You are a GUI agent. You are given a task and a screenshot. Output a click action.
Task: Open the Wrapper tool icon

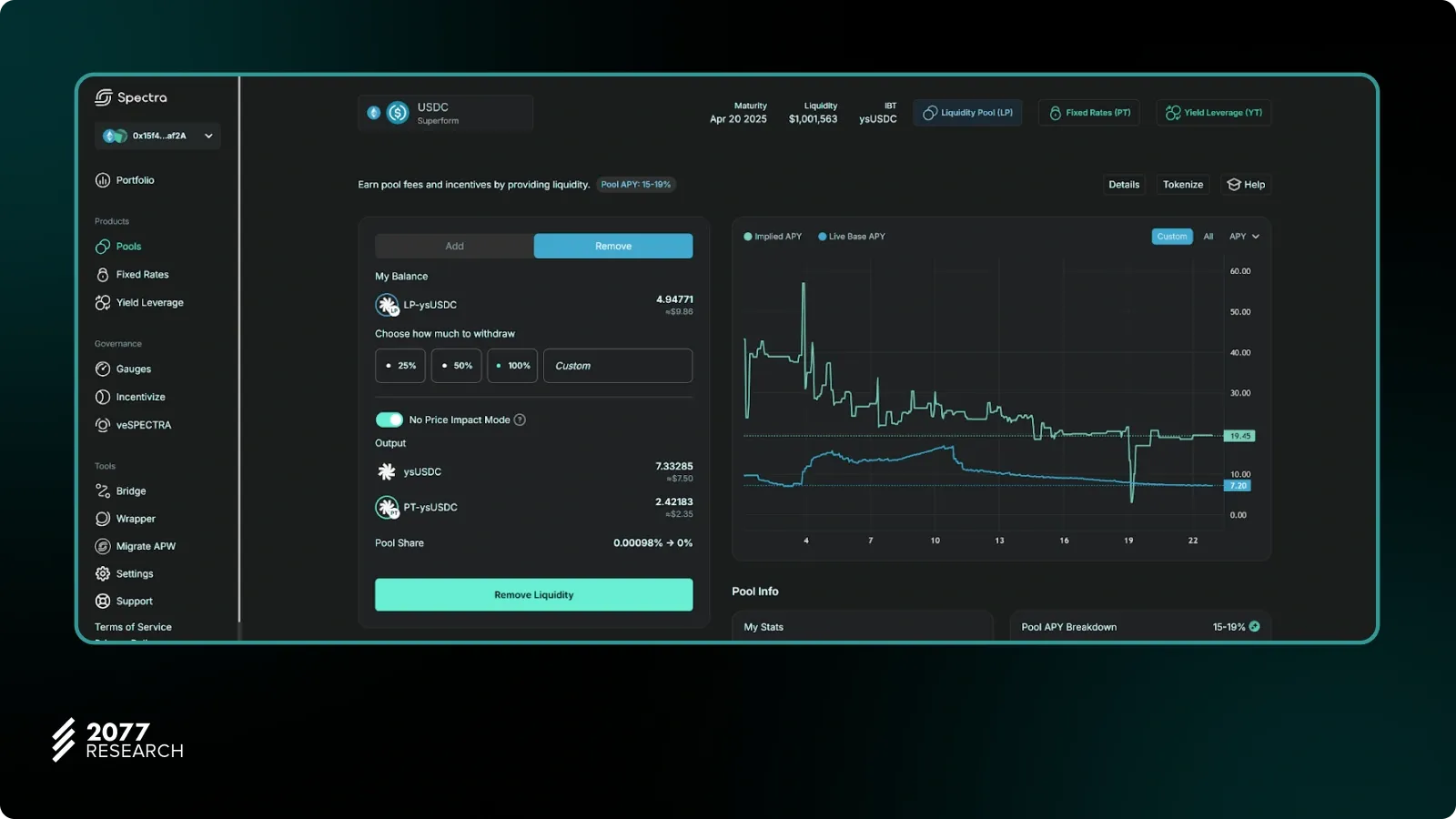(103, 519)
